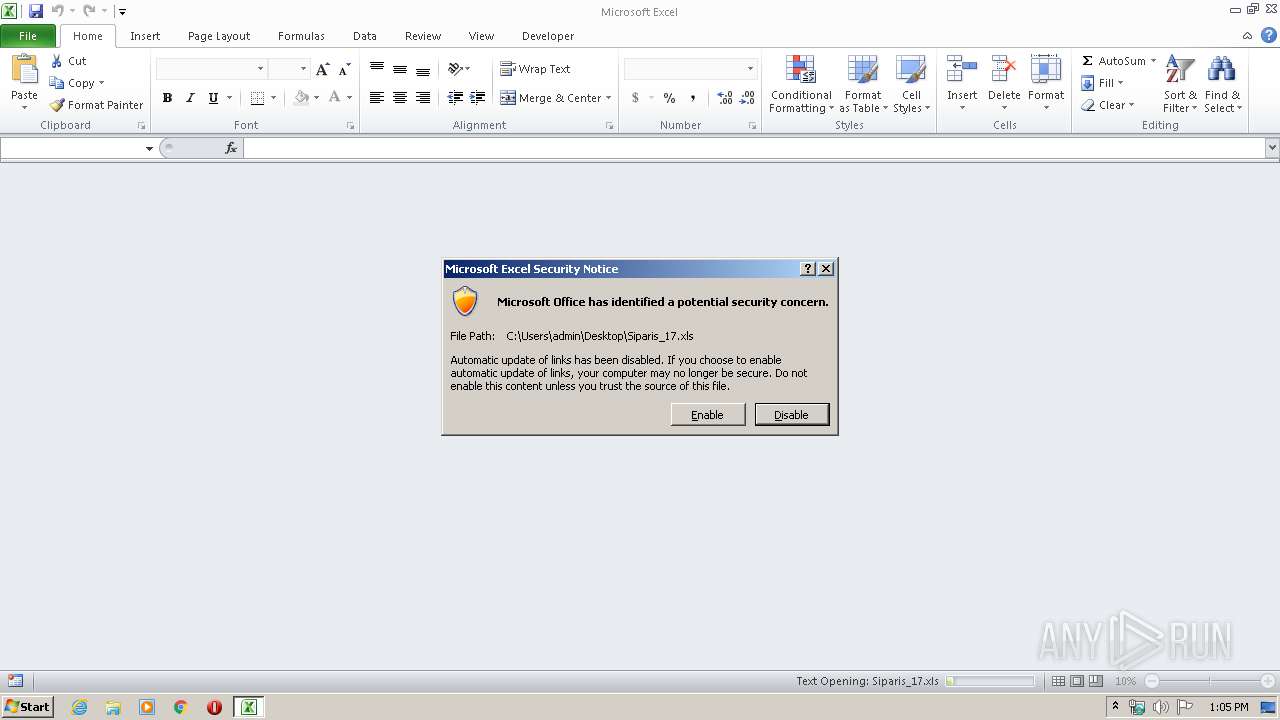Click Enable in Security Notice dialog

pos(708,415)
